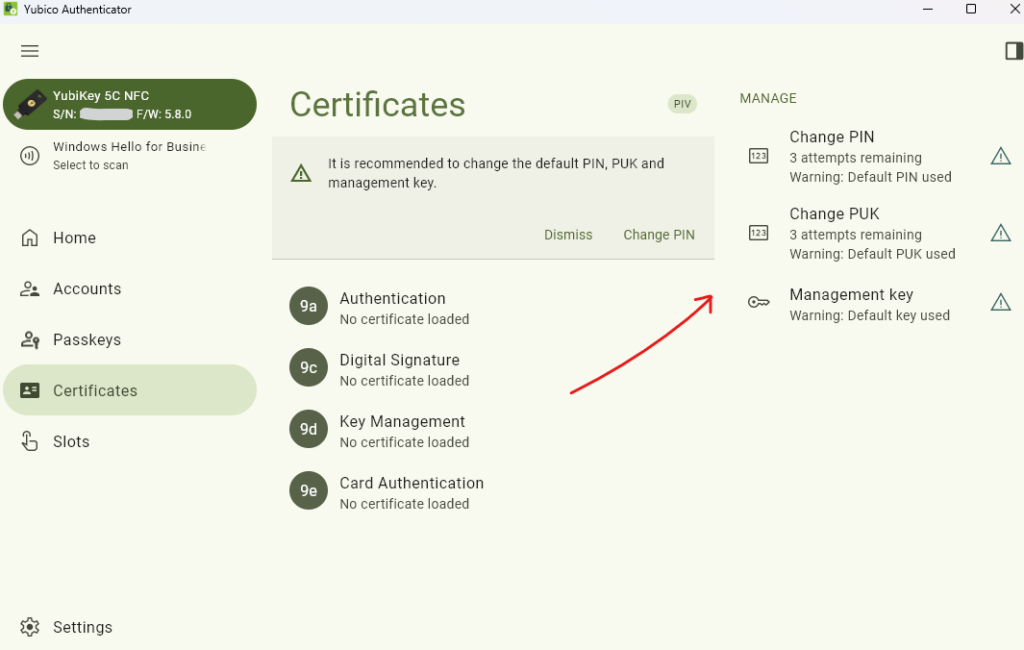Select Certificates in the sidebar
The width and height of the screenshot is (1024, 650).
point(130,390)
